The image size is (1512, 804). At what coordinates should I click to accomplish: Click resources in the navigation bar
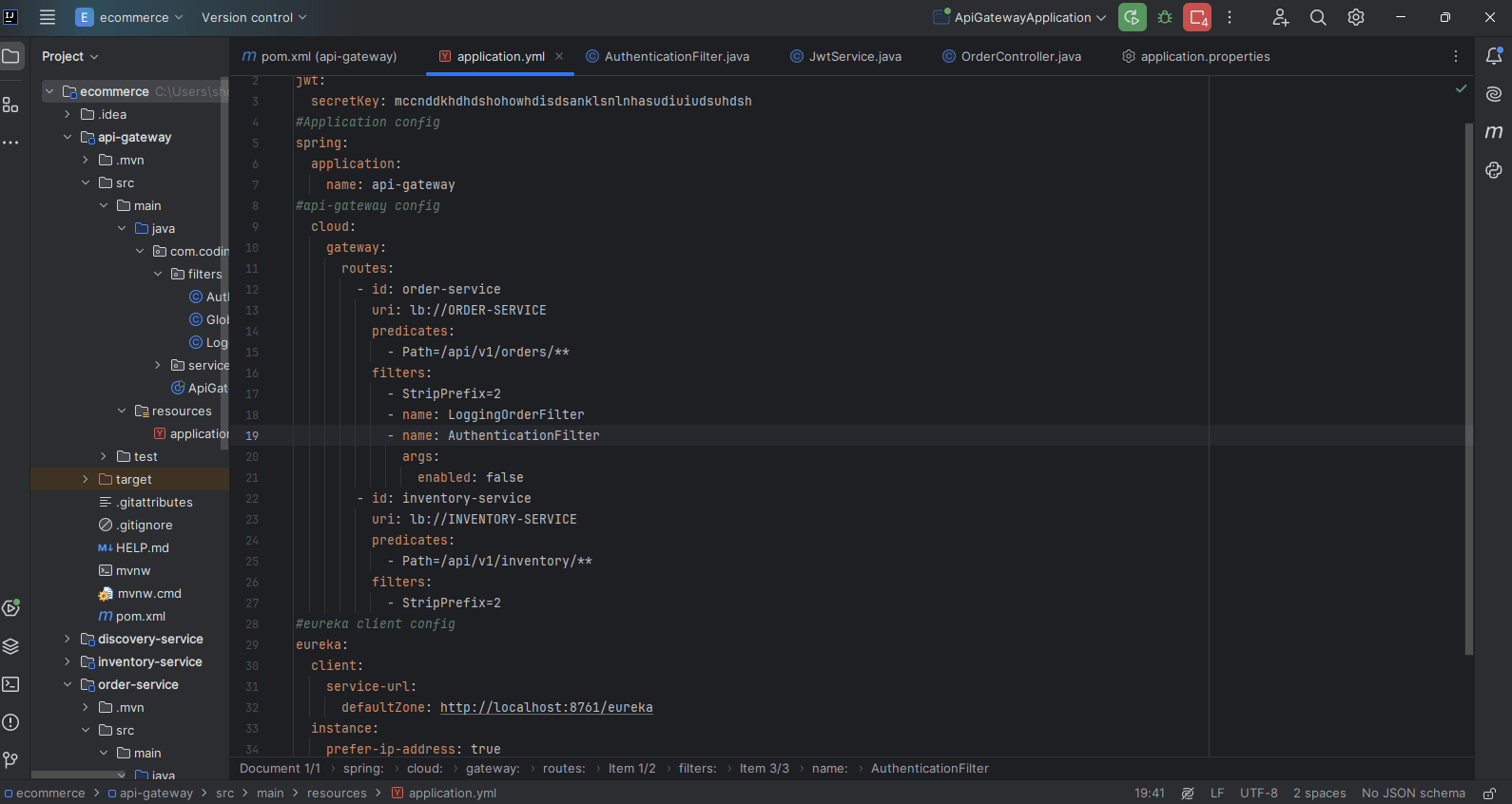point(337,794)
